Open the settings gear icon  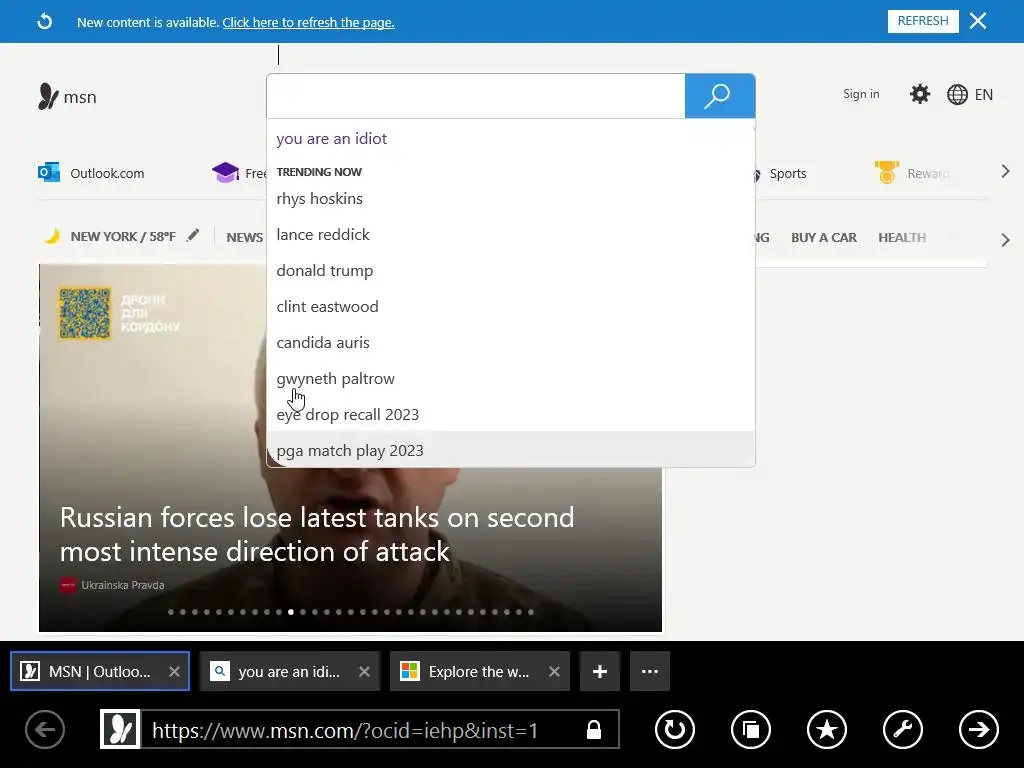920,94
